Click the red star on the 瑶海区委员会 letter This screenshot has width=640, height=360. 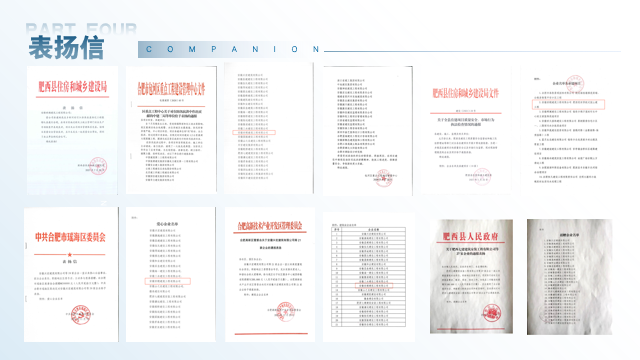point(70,254)
